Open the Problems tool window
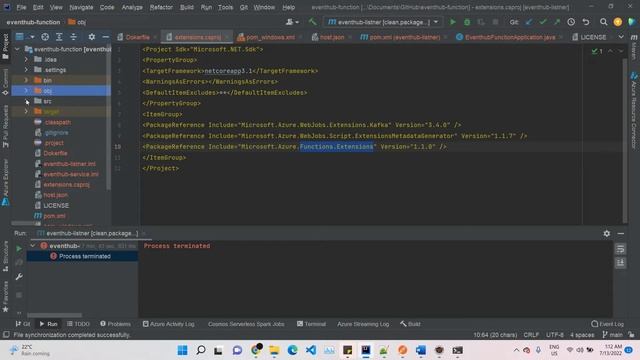 point(116,324)
